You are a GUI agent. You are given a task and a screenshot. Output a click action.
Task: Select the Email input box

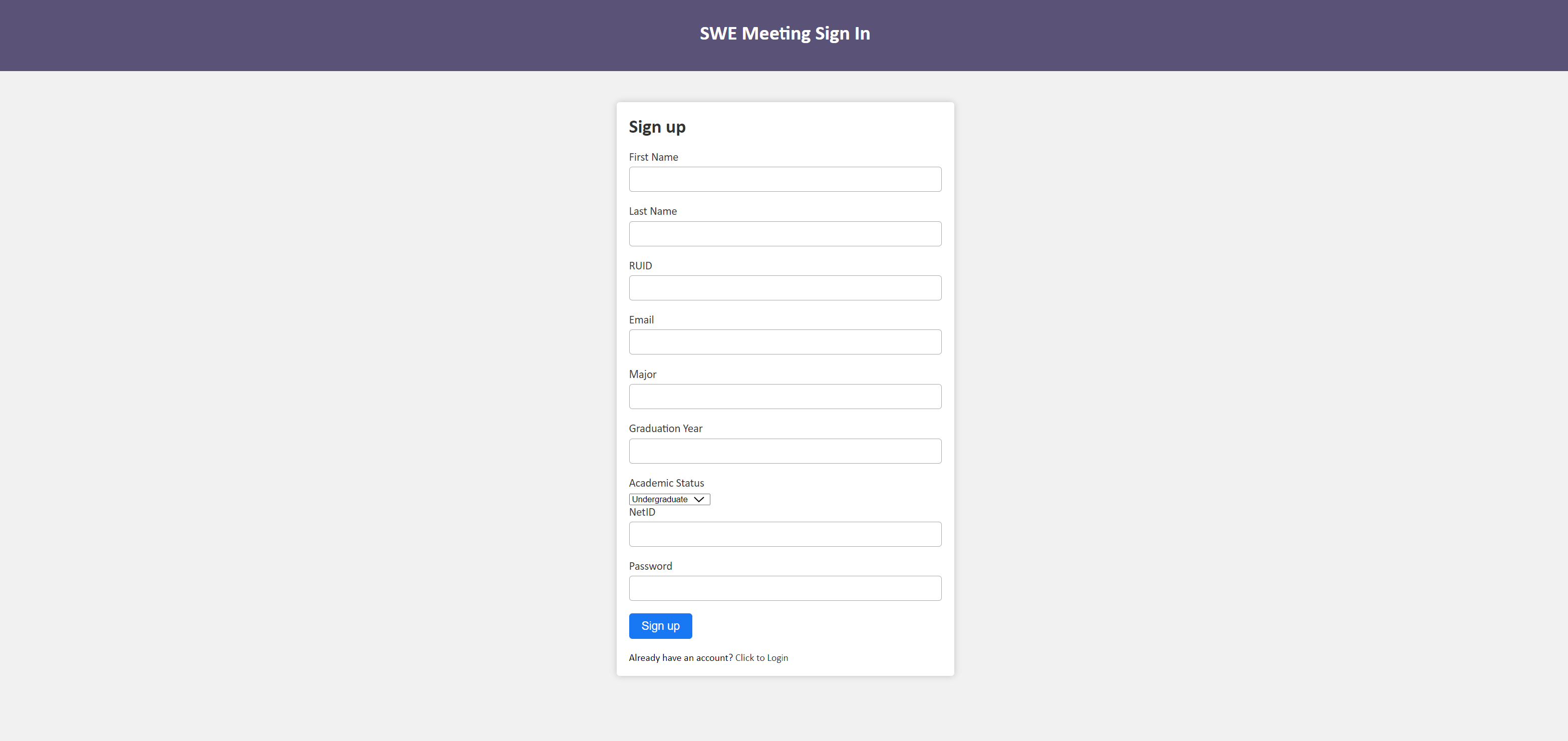click(785, 342)
